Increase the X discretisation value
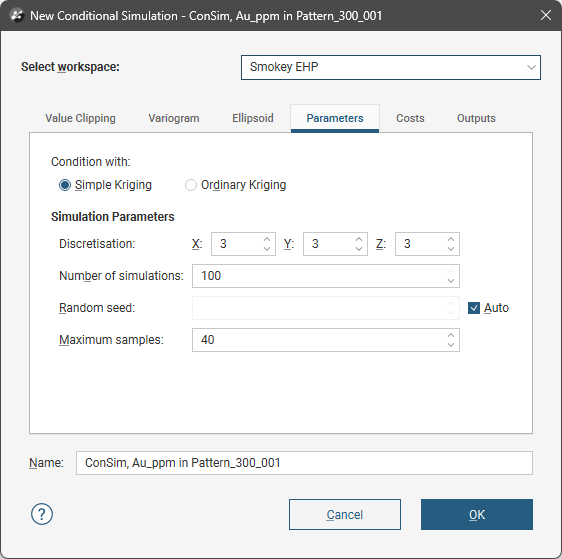Image resolution: width=562 pixels, height=559 pixels. point(267,239)
